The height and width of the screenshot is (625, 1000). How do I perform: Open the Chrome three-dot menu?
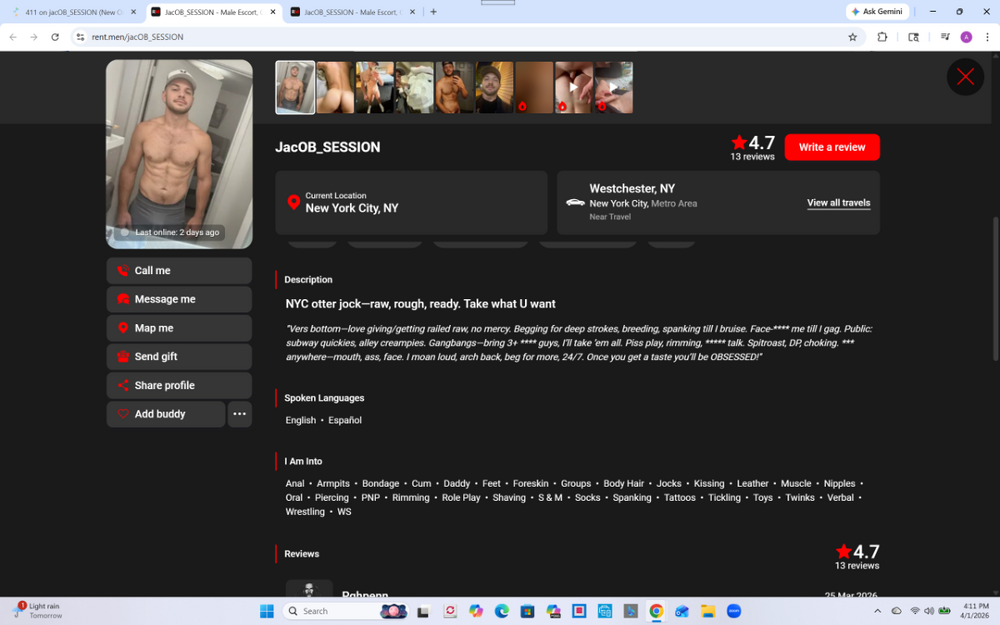click(986, 37)
